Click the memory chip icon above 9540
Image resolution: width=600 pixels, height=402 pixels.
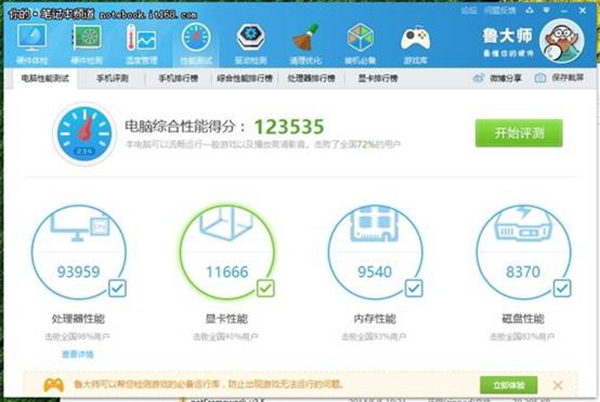(x=375, y=225)
